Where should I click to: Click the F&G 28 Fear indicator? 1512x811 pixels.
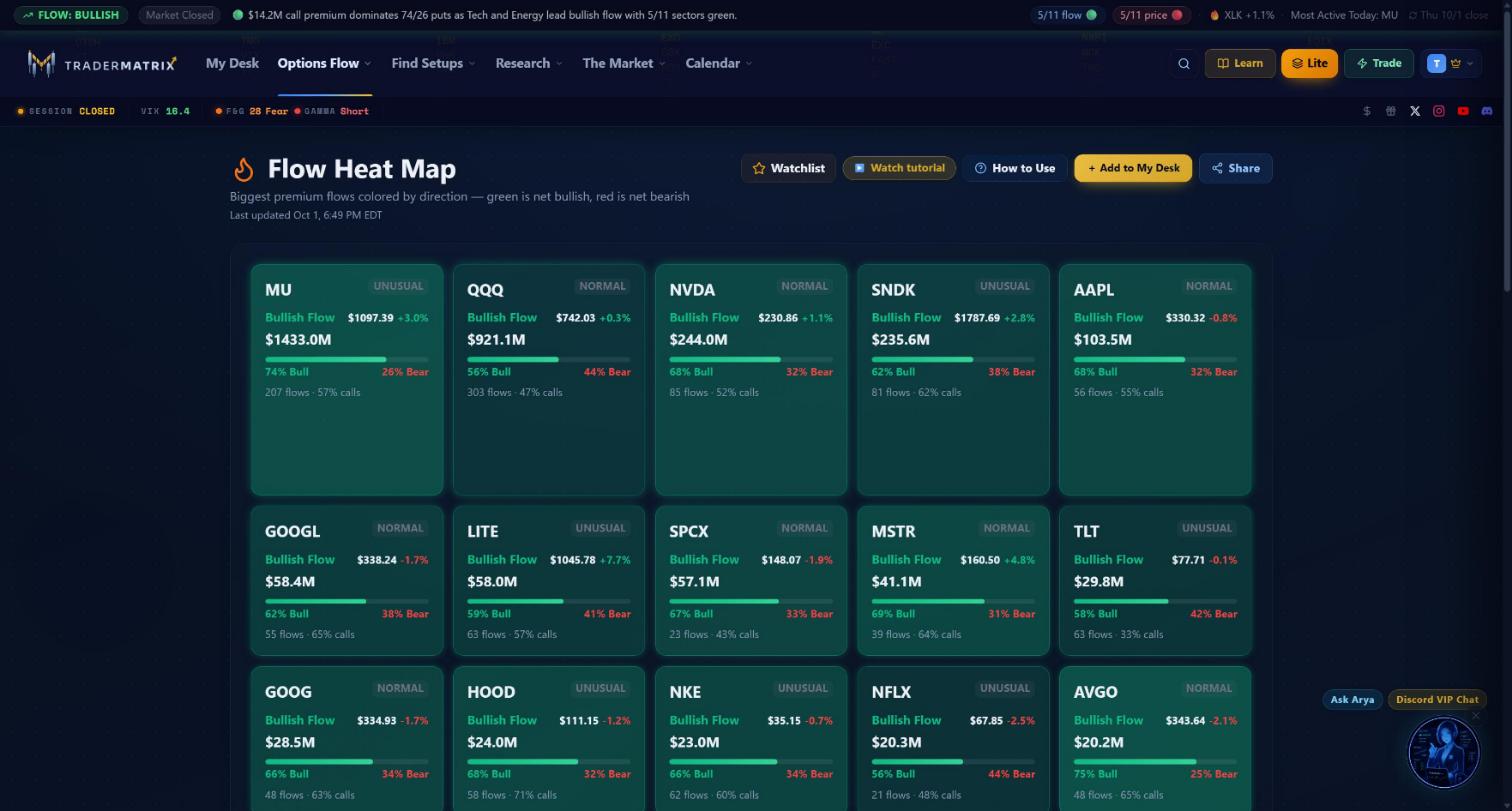(x=252, y=111)
